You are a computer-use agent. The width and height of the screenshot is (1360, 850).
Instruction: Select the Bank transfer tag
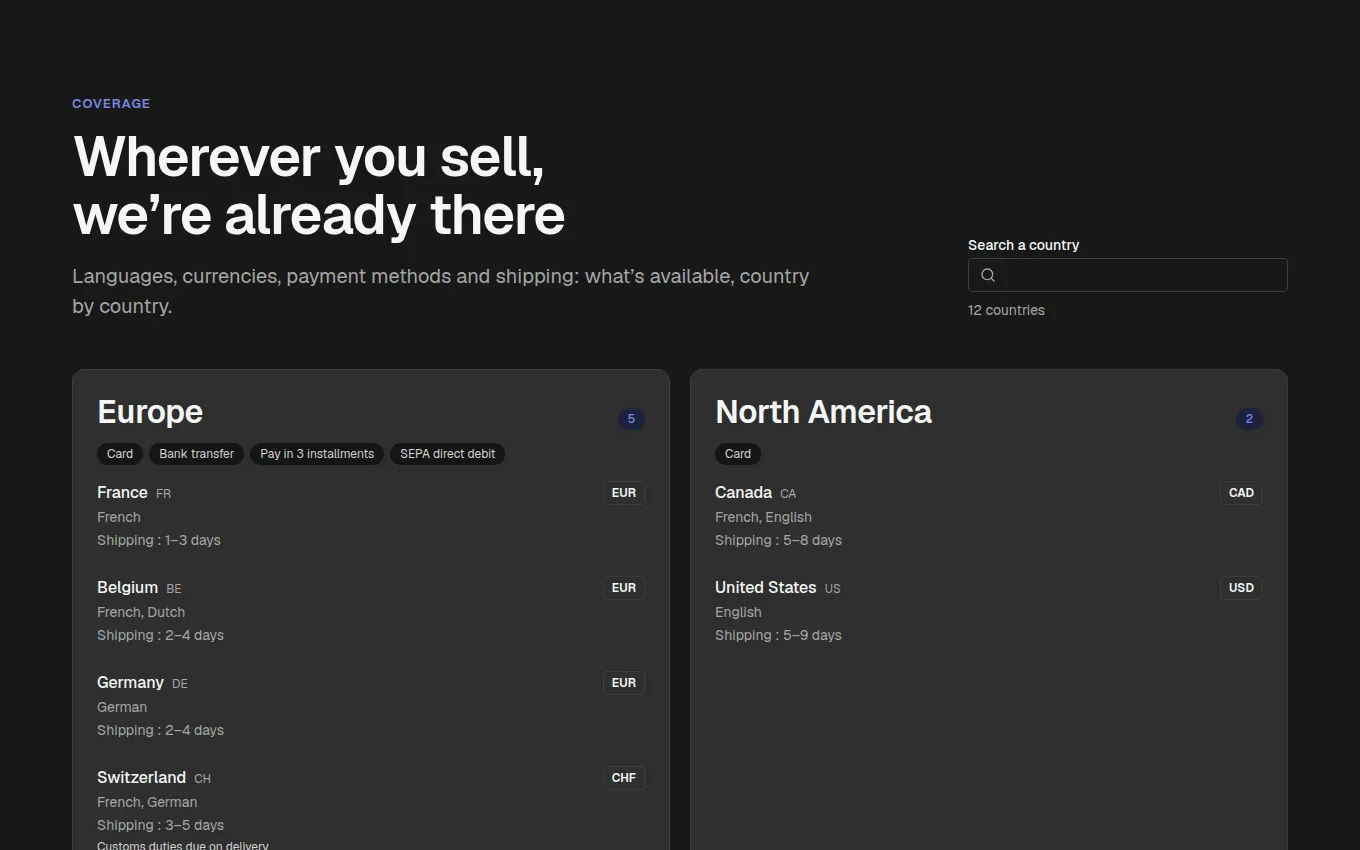coord(196,454)
